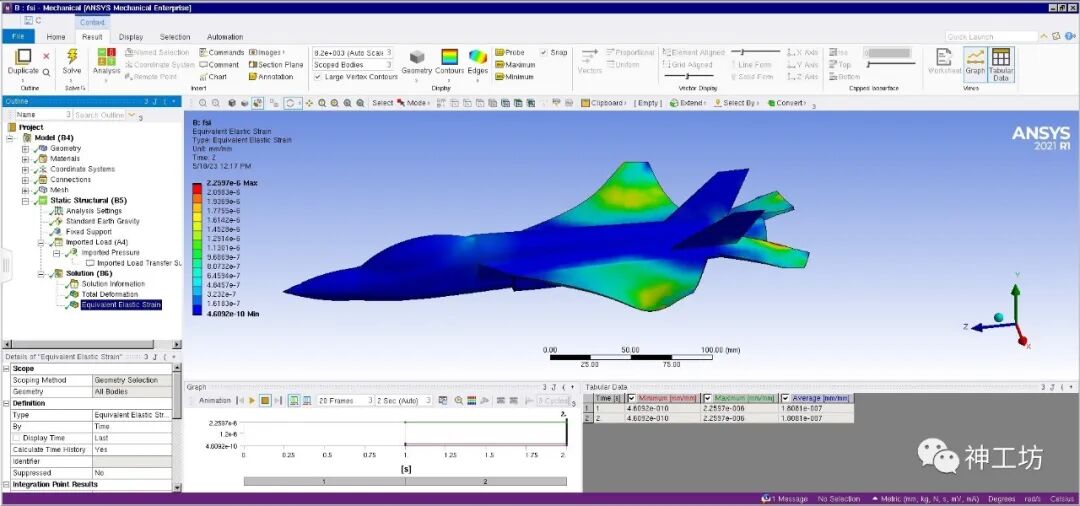The height and width of the screenshot is (506, 1080).
Task: Click the Edges display icon
Action: [478, 57]
